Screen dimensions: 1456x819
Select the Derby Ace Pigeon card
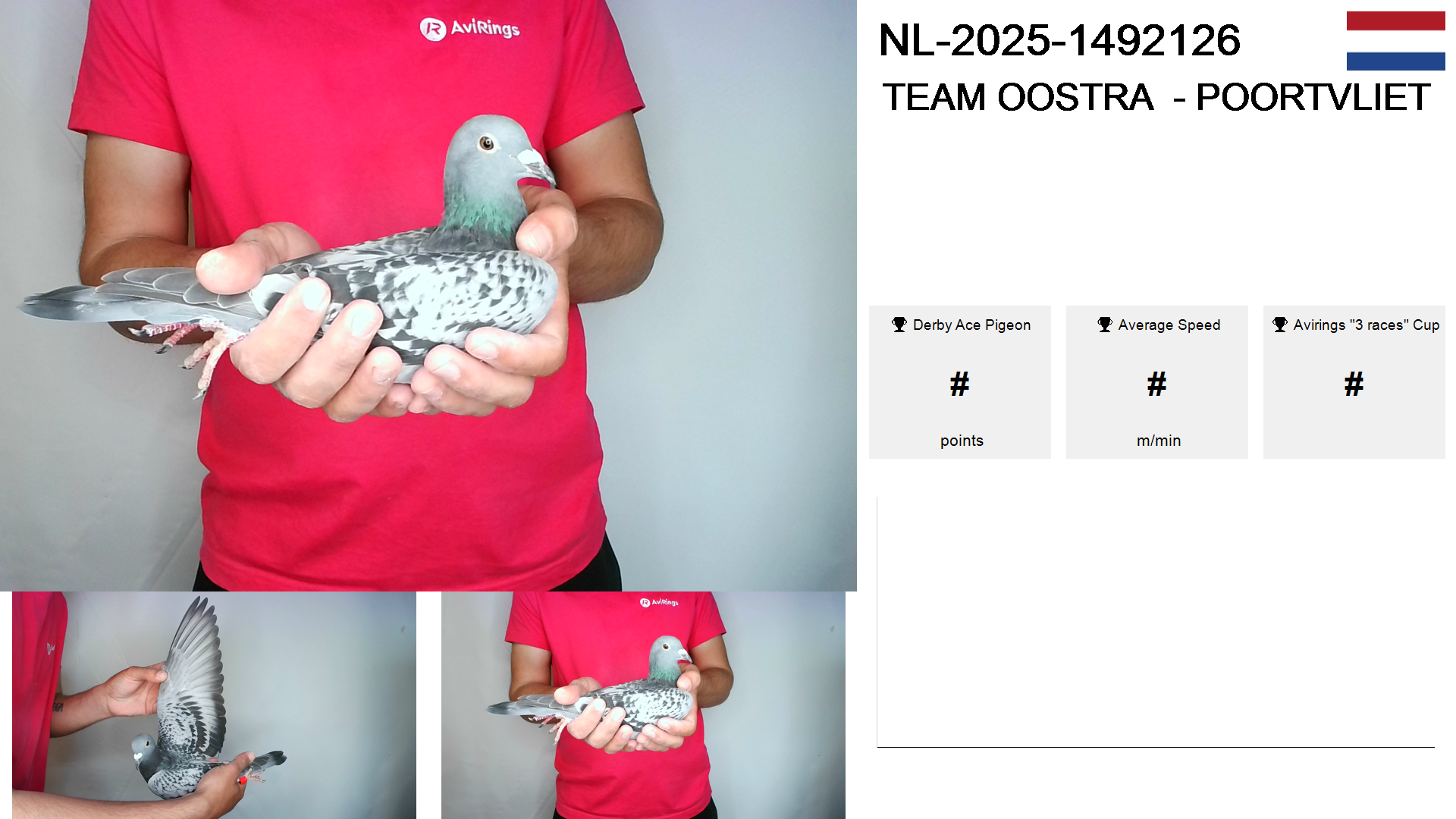[960, 382]
